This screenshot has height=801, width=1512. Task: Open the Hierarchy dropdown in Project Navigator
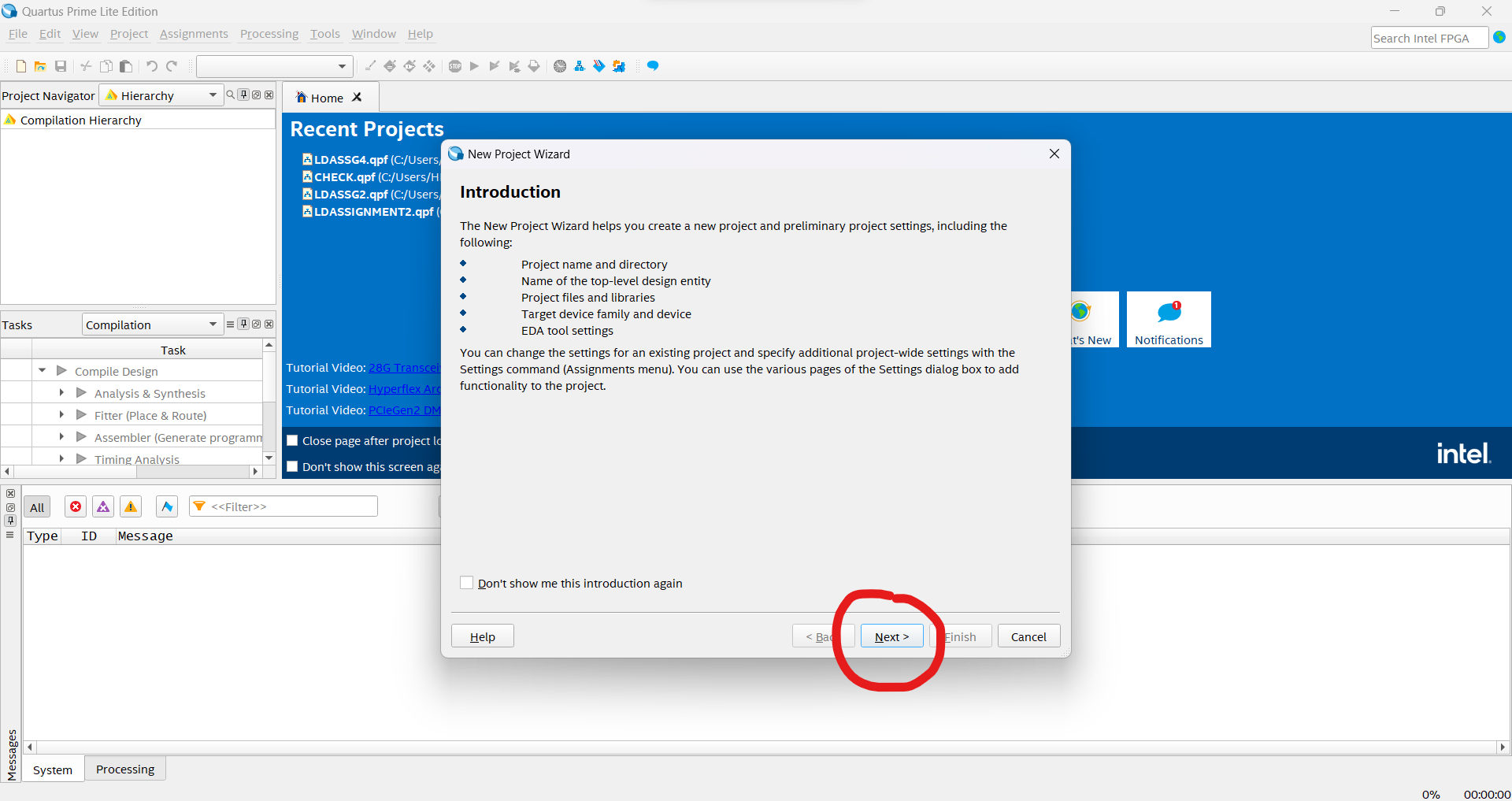[x=161, y=95]
